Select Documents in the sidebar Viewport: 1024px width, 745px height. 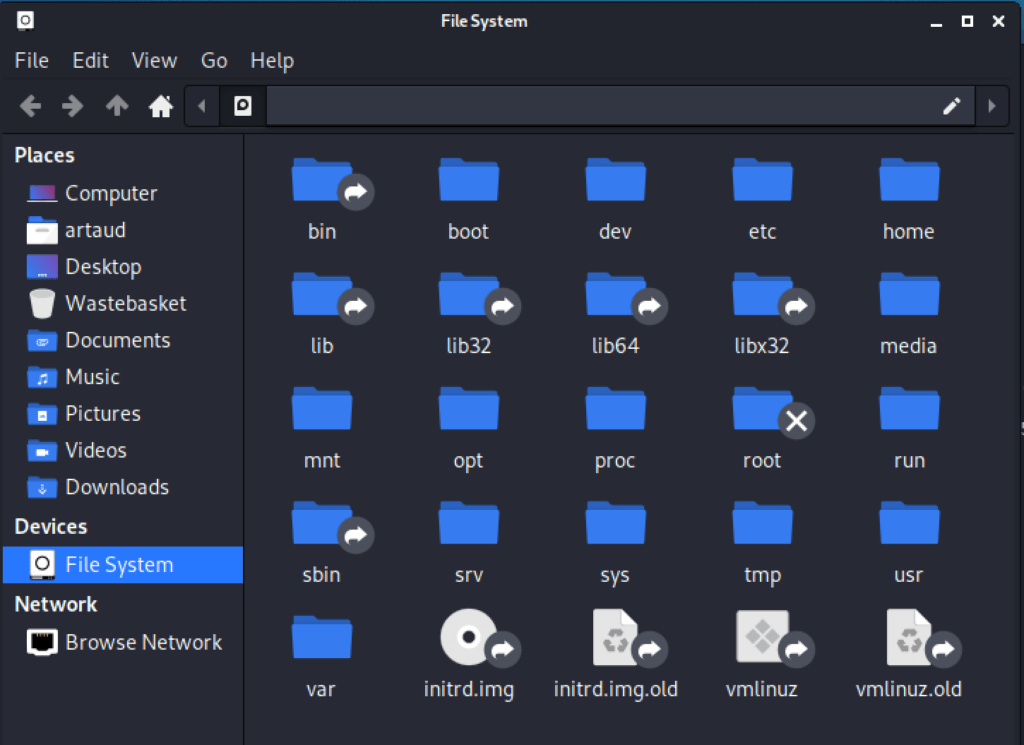123,340
